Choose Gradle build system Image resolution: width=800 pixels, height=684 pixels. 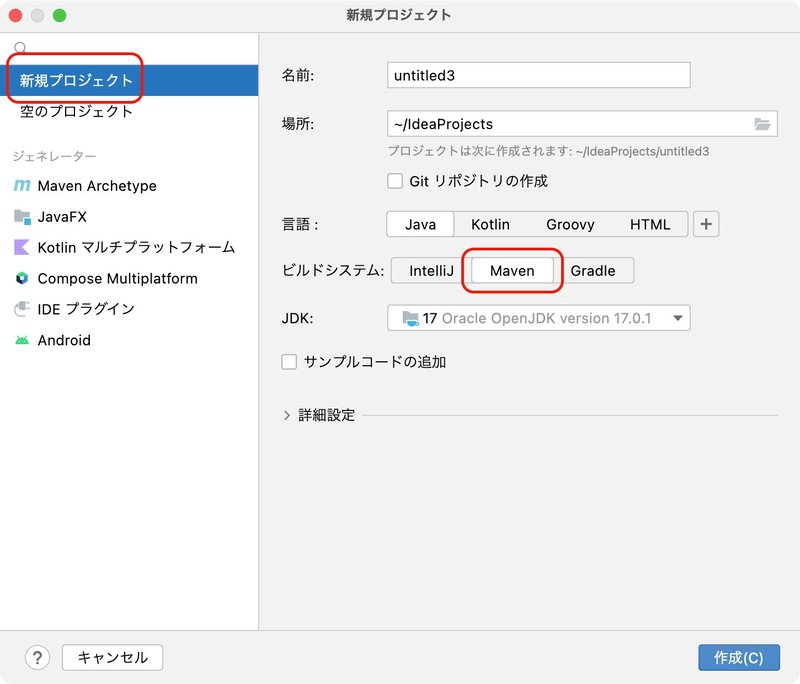[593, 270]
